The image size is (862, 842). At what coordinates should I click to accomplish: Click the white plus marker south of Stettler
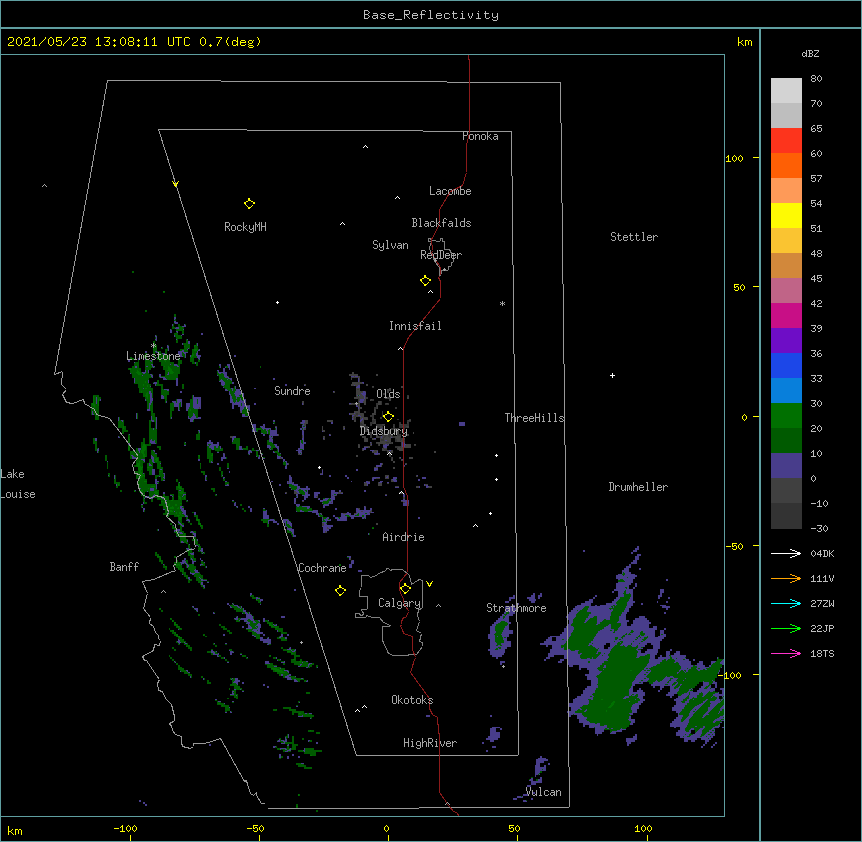tap(612, 375)
